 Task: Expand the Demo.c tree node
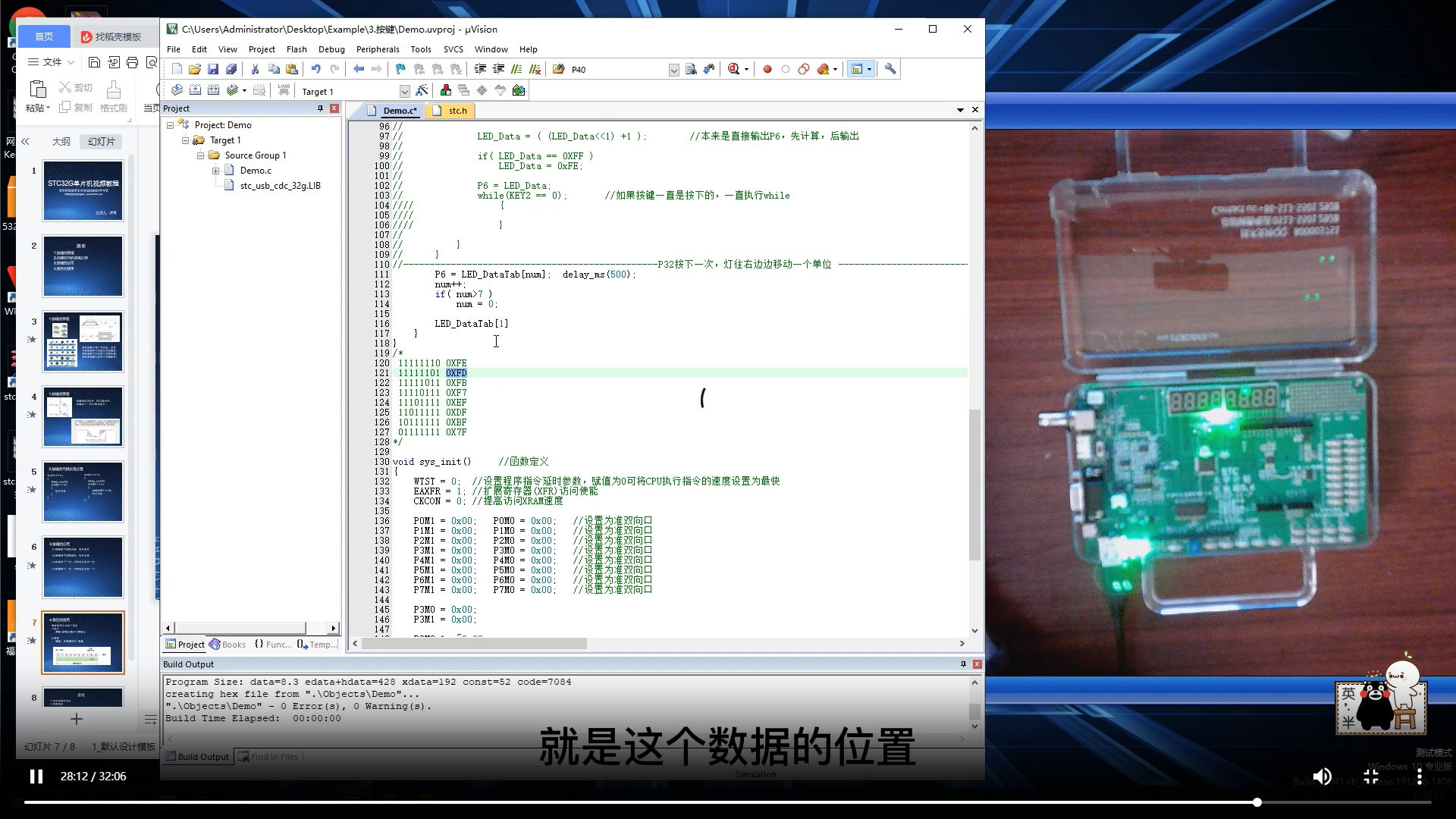coord(215,171)
